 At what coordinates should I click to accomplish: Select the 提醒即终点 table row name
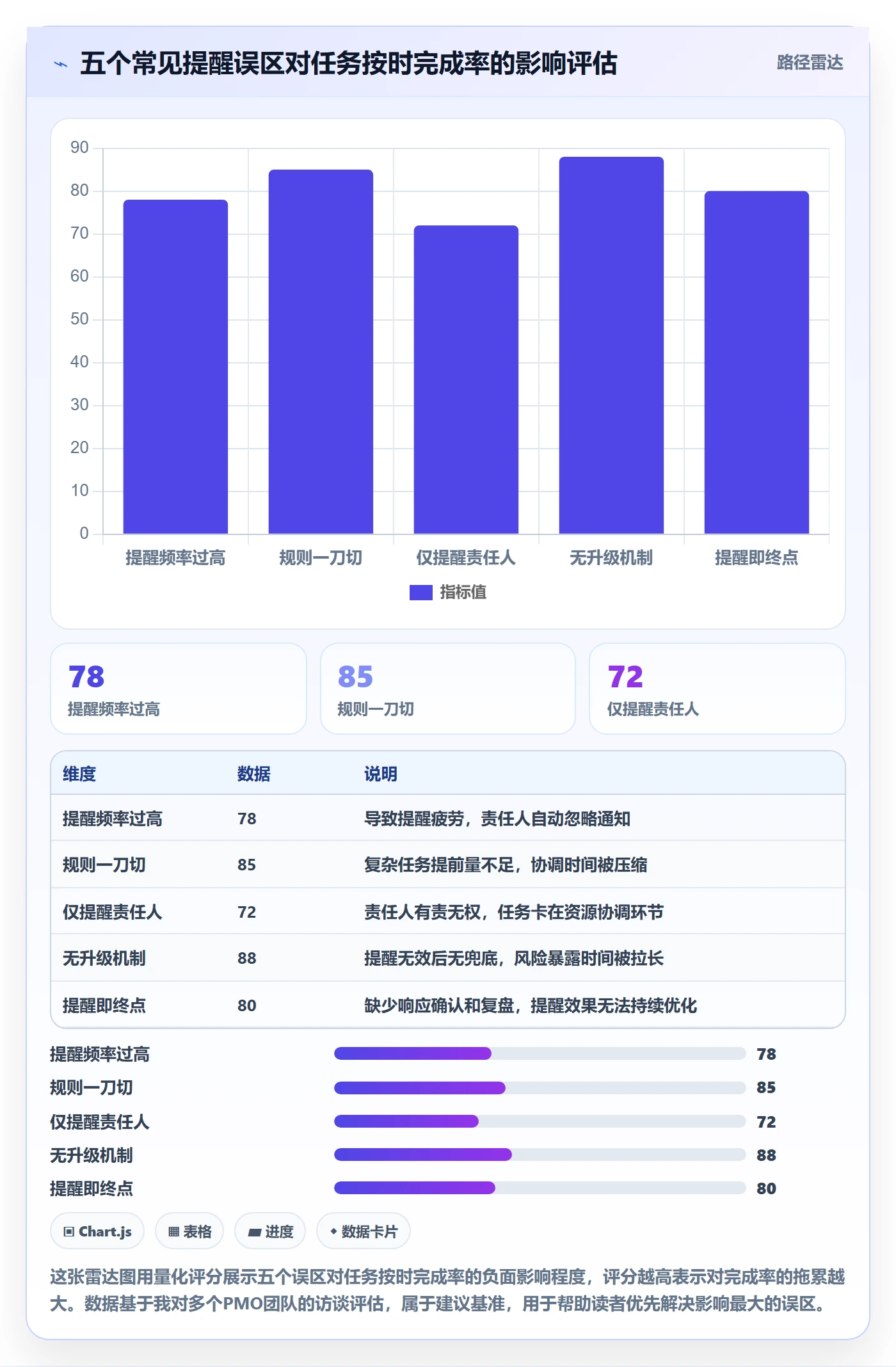pyautogui.click(x=104, y=1005)
